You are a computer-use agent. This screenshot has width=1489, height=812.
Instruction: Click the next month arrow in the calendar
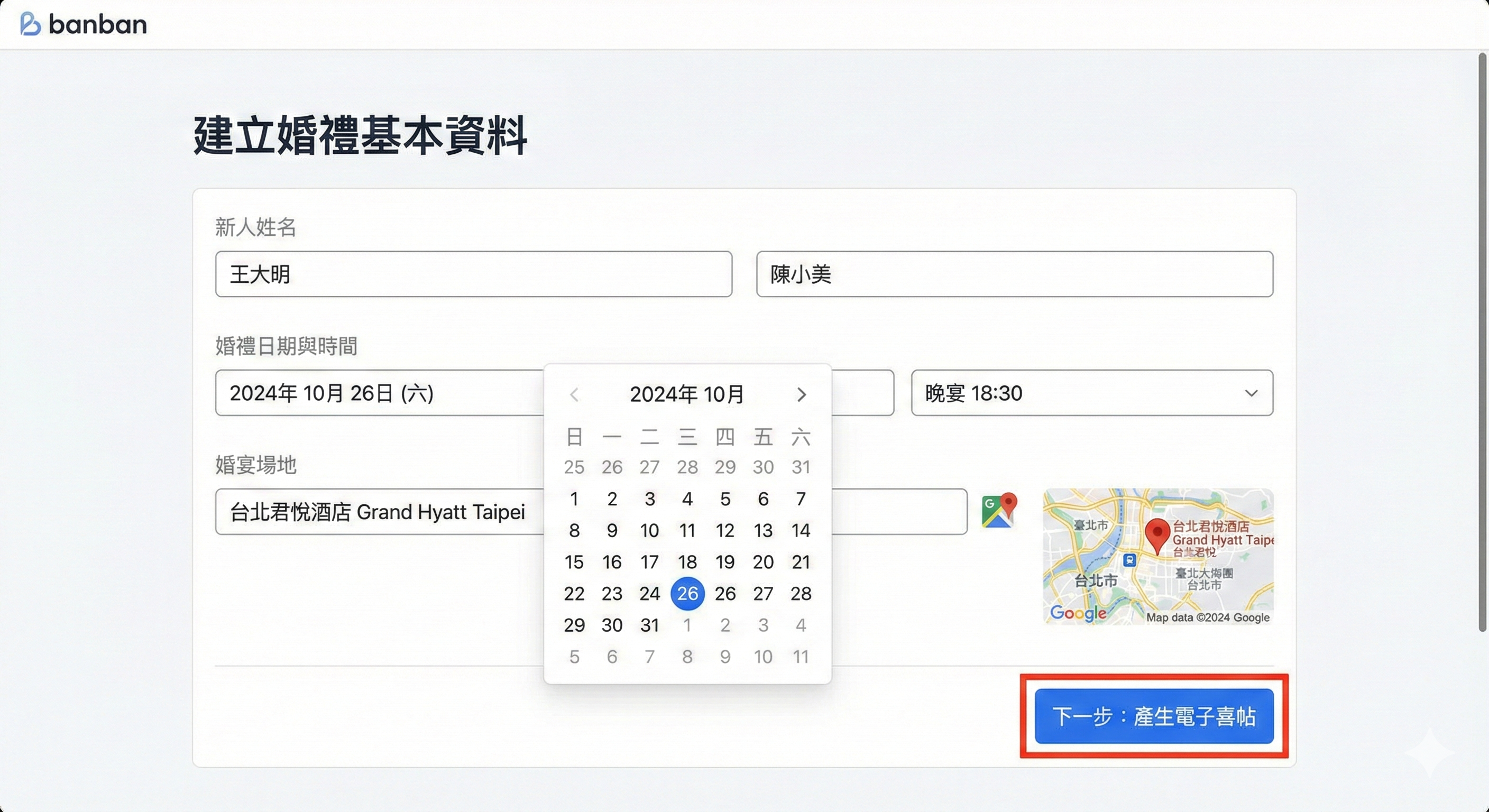(x=801, y=395)
